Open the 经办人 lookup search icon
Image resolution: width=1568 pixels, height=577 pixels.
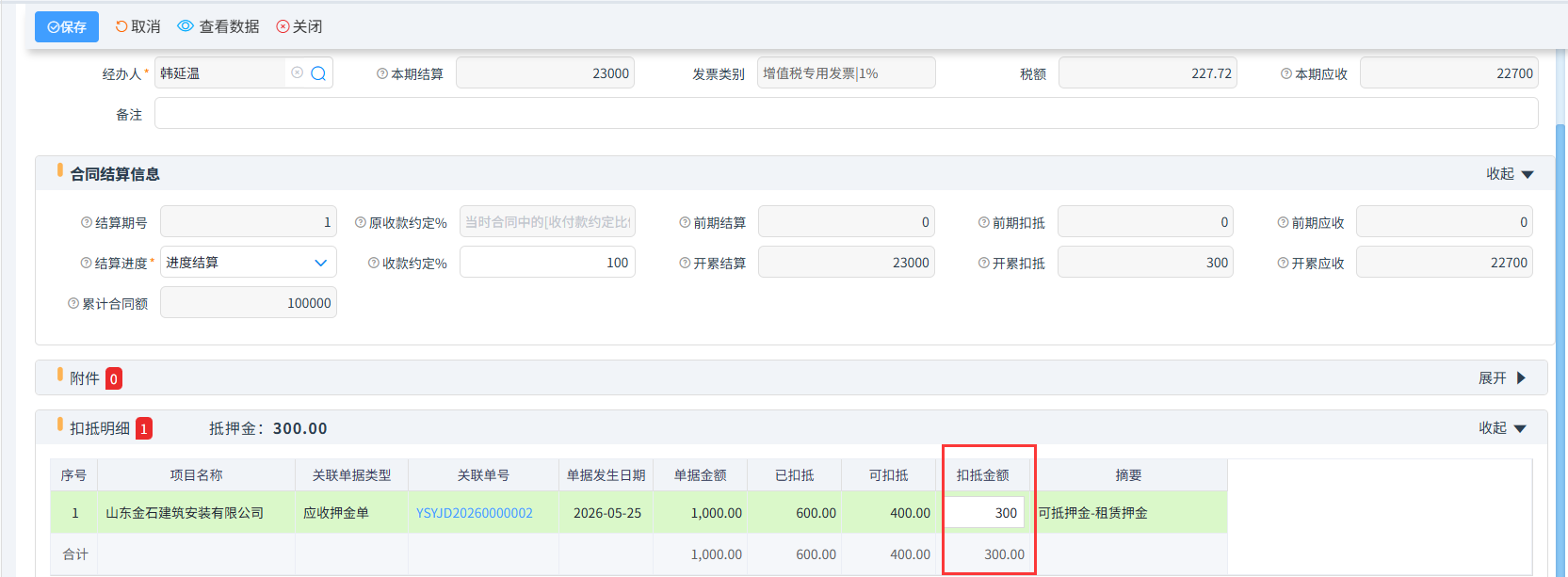tap(318, 73)
